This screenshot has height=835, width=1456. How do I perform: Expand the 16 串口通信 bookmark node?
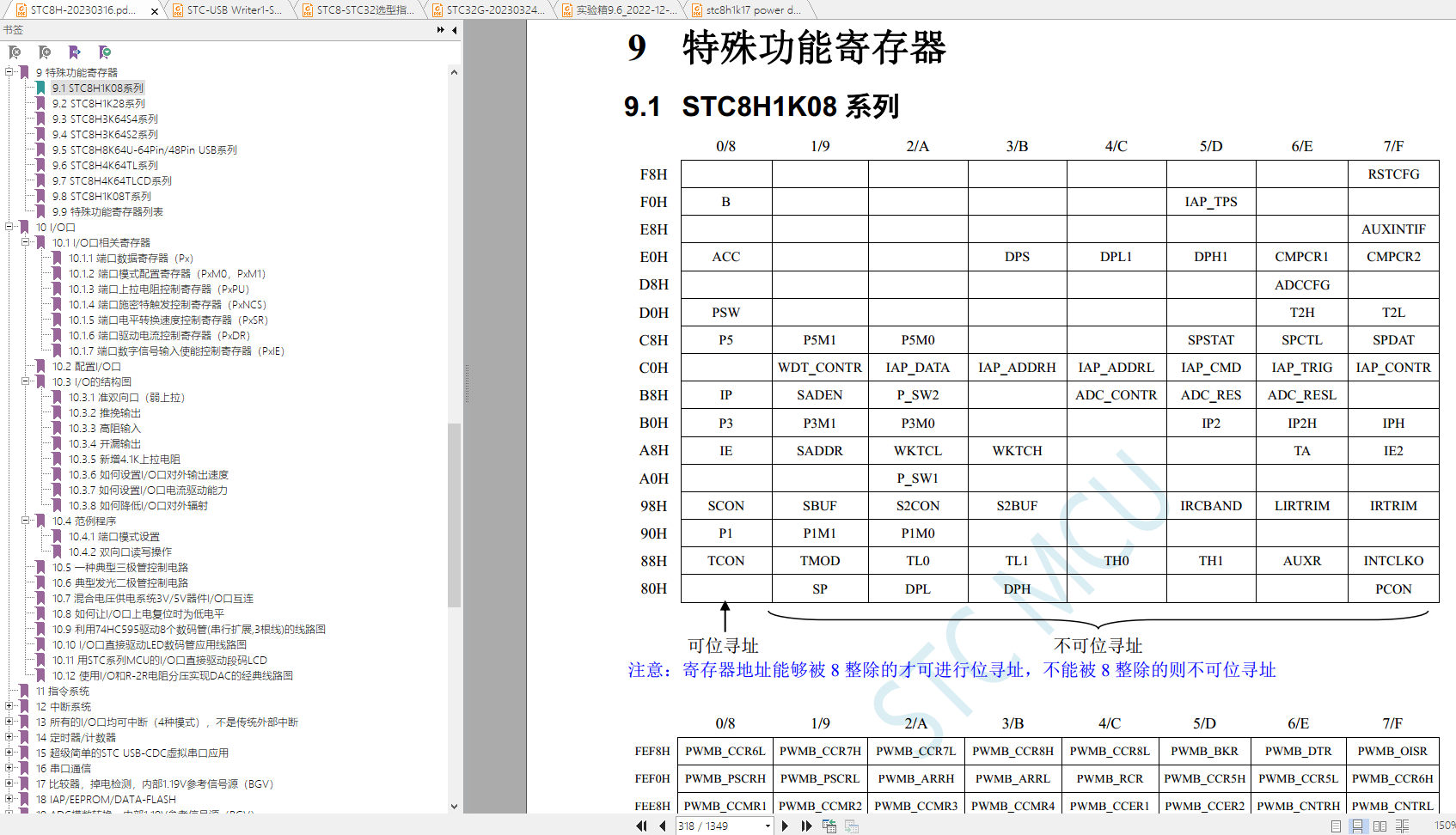(x=9, y=768)
